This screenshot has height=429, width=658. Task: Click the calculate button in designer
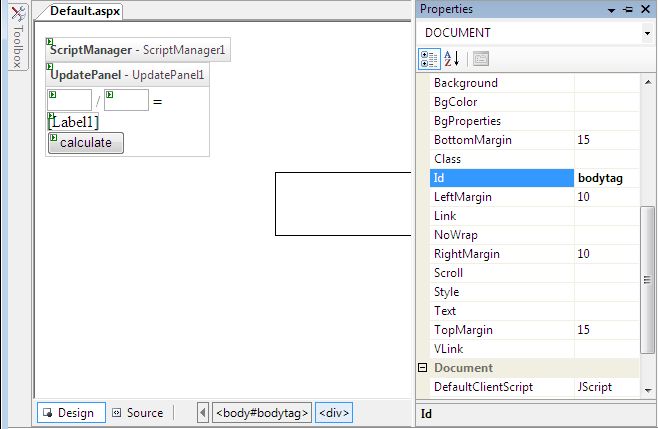(86, 143)
